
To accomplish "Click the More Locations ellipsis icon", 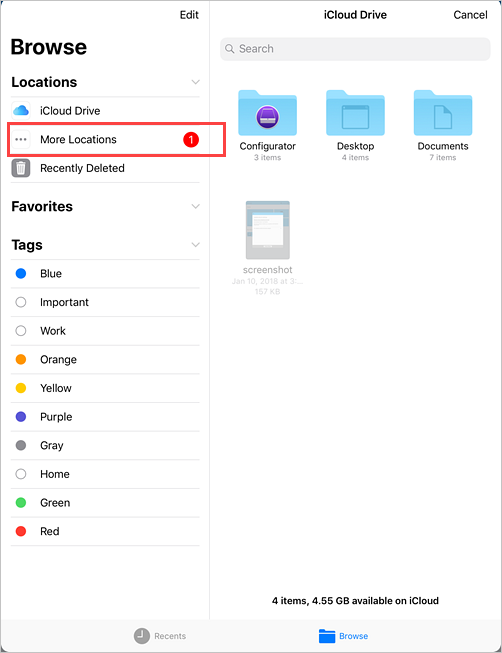I will (x=21, y=140).
